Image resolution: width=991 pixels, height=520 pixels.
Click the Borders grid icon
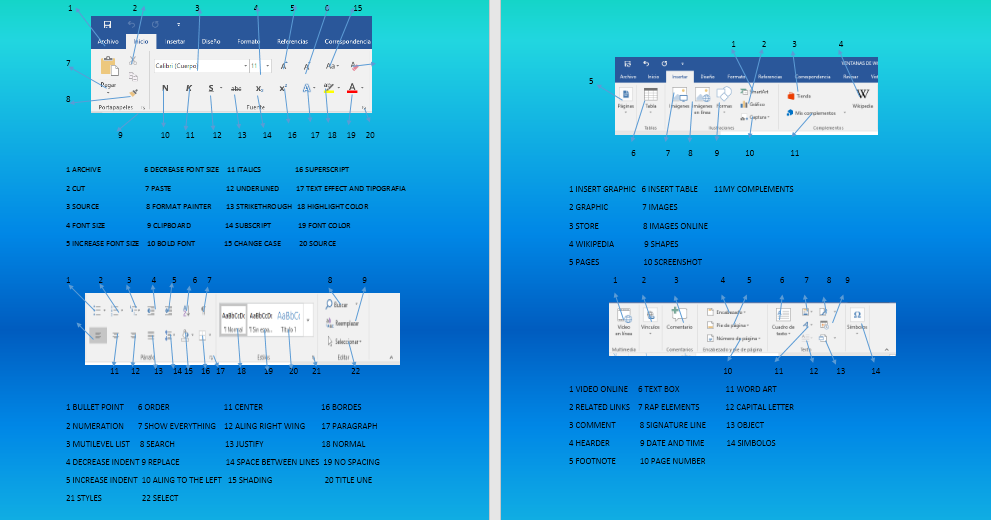202,336
